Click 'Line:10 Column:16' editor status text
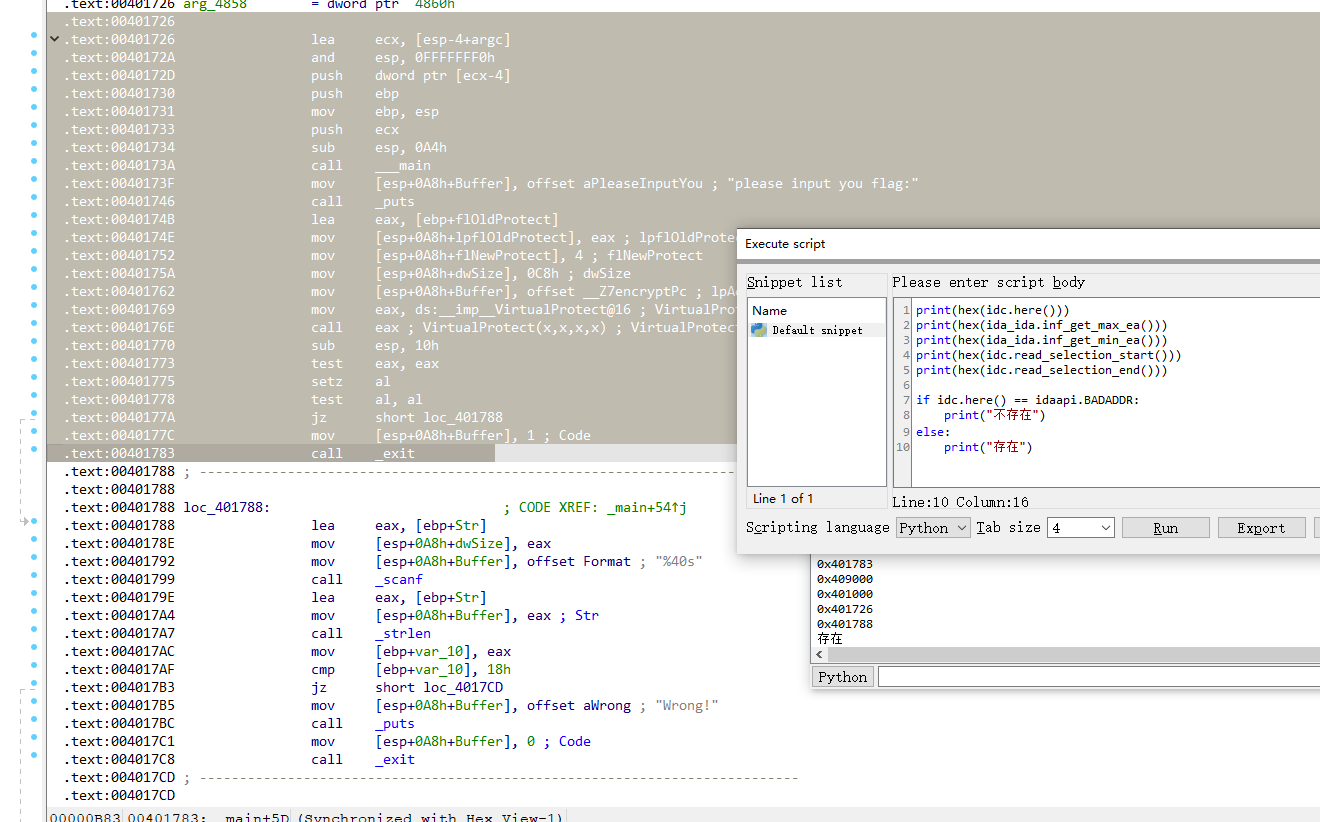1320x822 pixels. click(961, 502)
